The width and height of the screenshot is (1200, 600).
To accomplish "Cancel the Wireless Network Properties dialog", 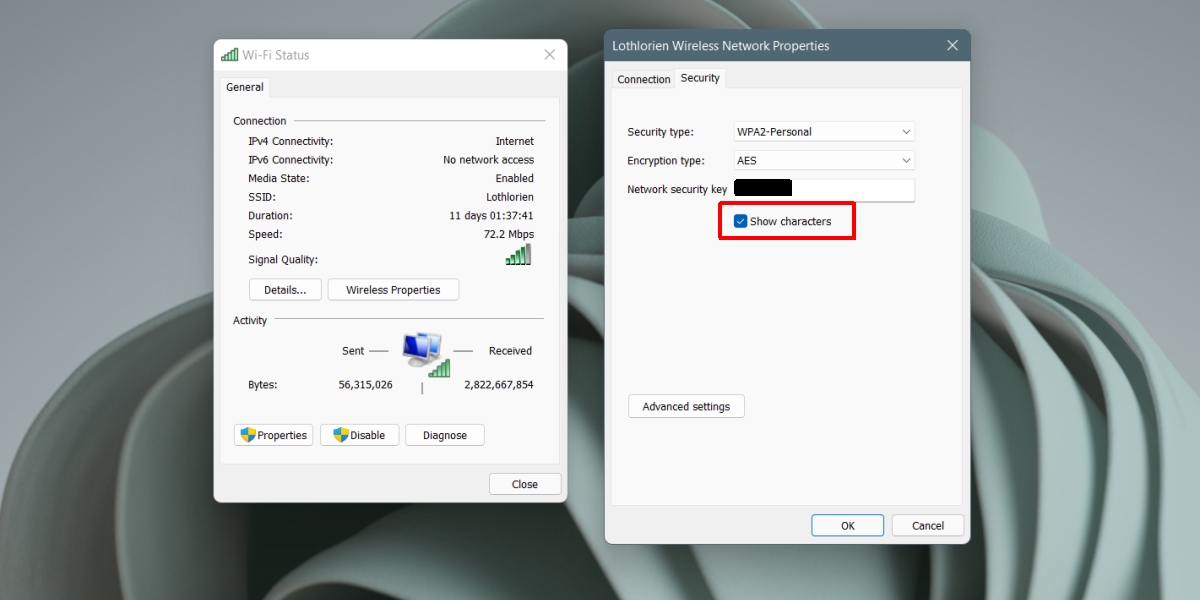I will (x=928, y=525).
